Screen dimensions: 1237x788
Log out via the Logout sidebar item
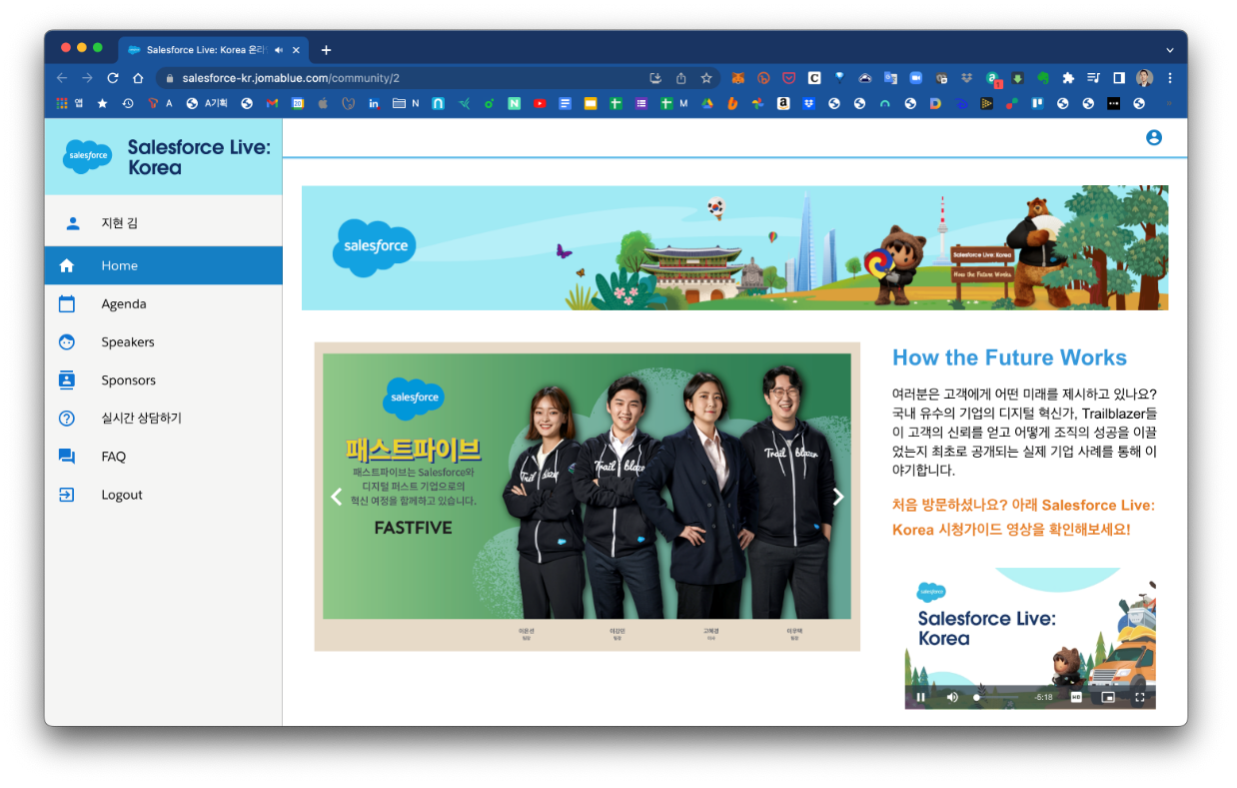click(163, 494)
